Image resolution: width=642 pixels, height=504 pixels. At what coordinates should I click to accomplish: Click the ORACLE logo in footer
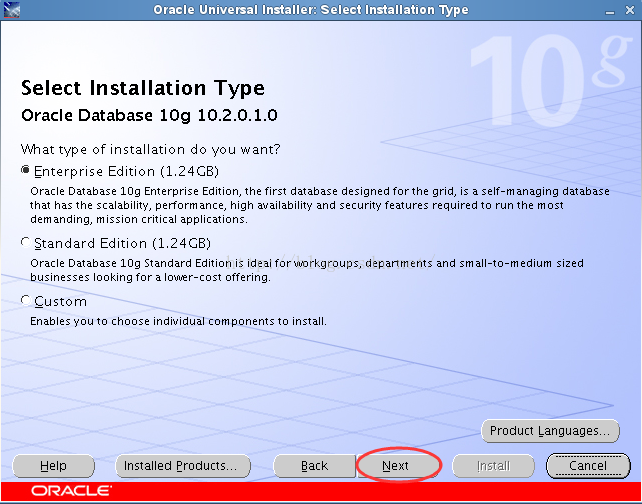coord(71,491)
